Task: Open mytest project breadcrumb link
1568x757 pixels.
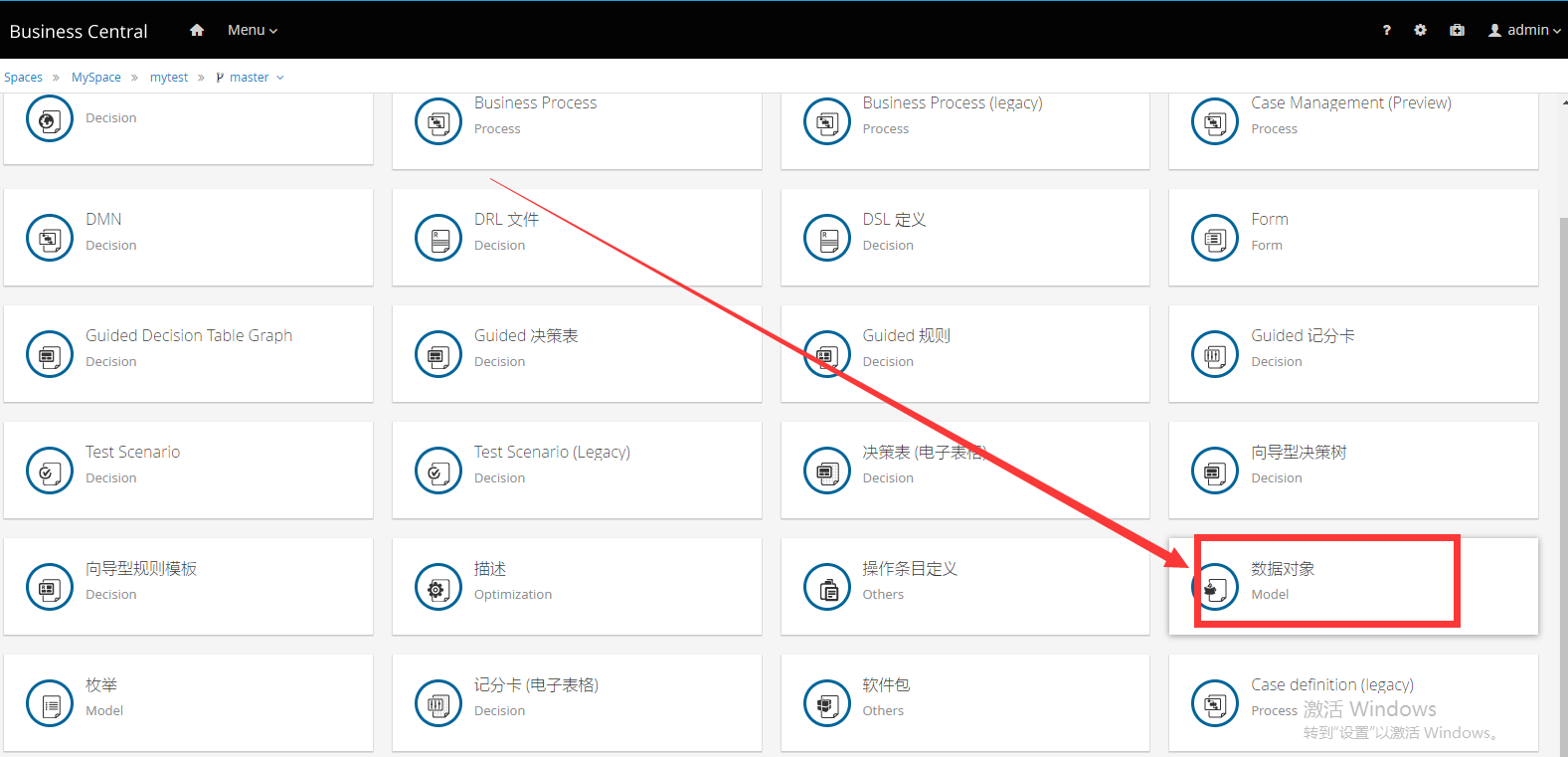Action: pos(169,78)
